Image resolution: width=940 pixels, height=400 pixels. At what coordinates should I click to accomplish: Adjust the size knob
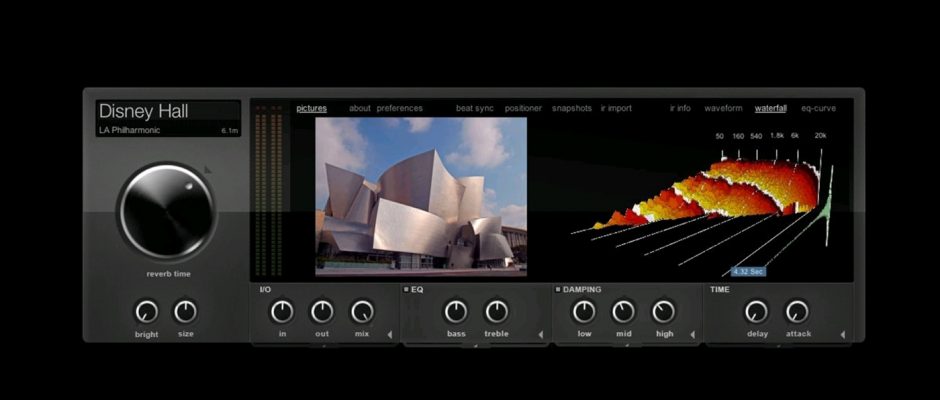pos(185,312)
